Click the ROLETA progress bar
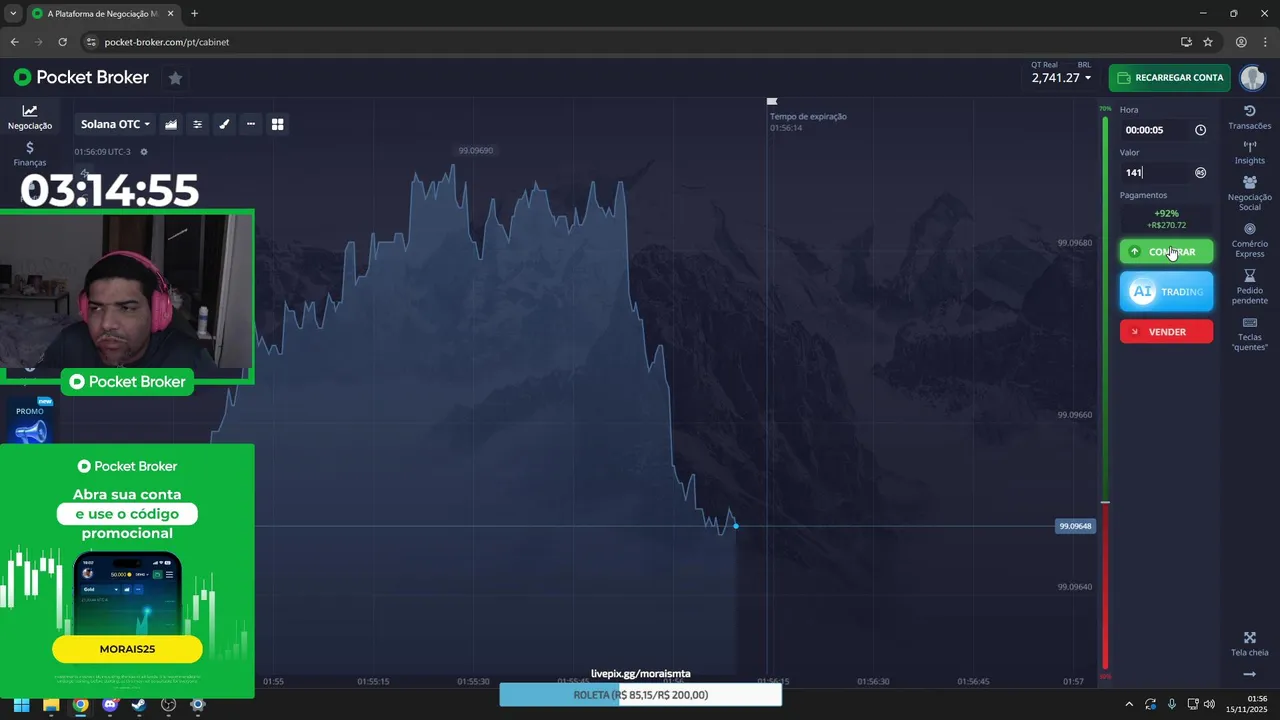The image size is (1280, 720). pyautogui.click(x=640, y=695)
